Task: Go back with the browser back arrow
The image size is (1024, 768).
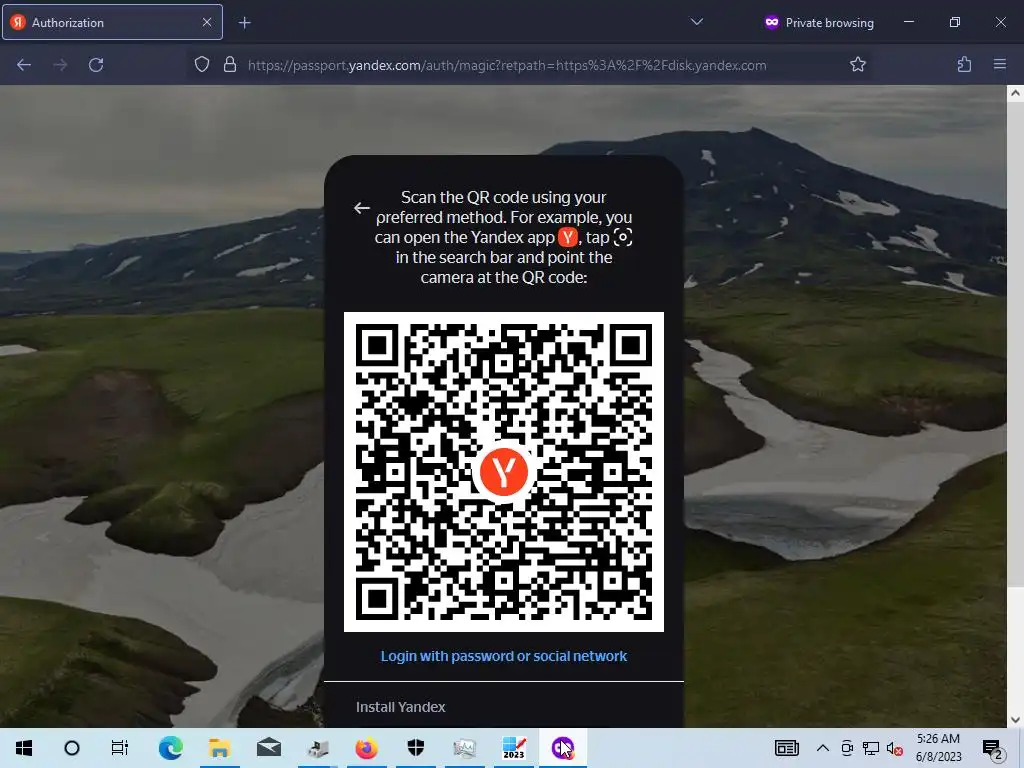Action: click(x=24, y=65)
